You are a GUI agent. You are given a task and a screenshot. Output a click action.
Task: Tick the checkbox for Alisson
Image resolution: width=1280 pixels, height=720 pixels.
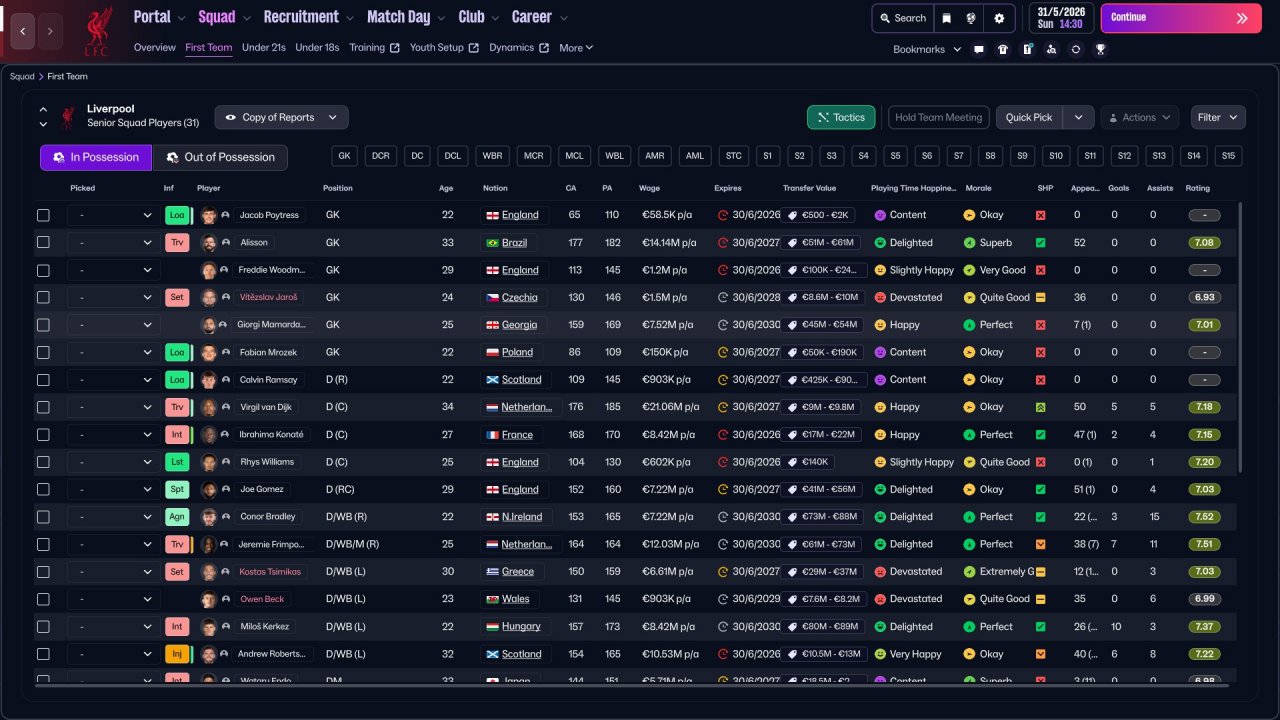(43, 242)
